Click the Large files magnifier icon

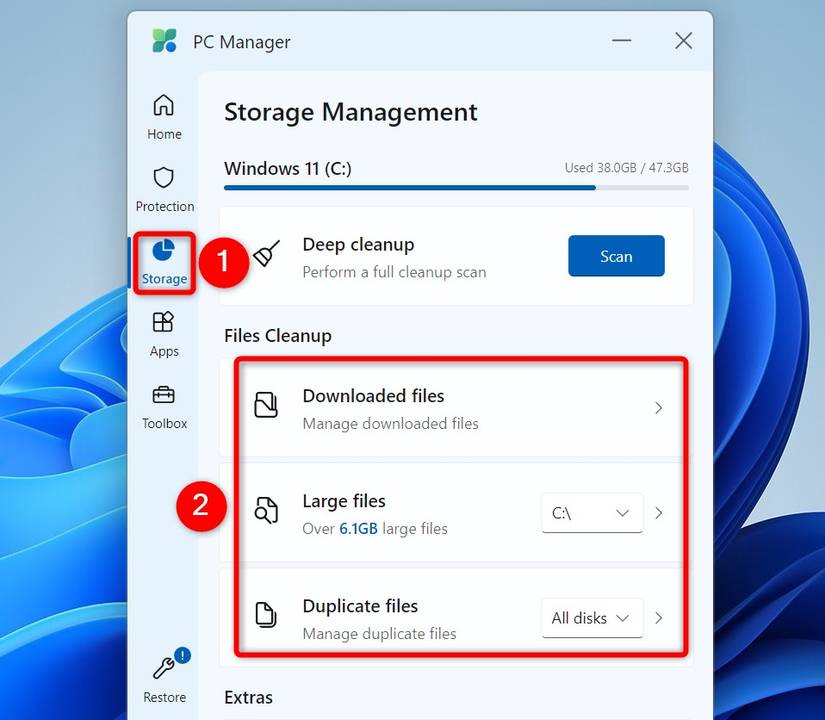coord(265,510)
